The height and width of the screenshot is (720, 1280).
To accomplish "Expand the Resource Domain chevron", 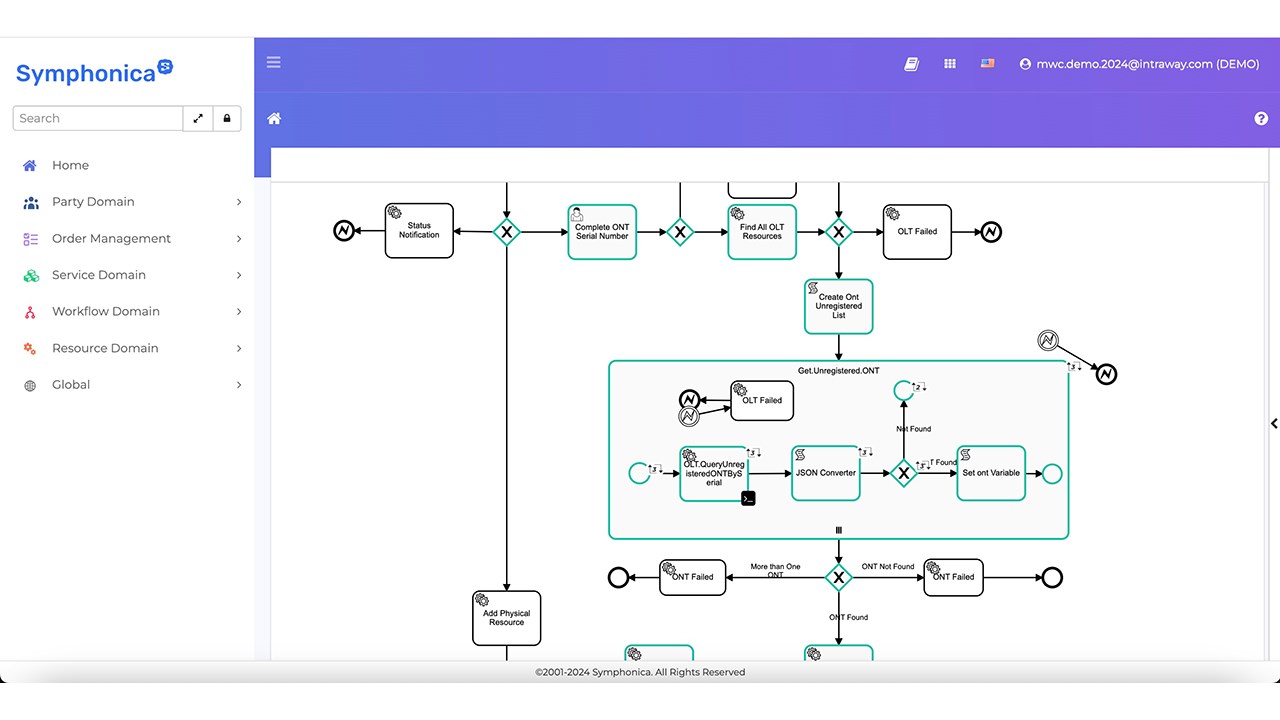I will click(x=239, y=348).
